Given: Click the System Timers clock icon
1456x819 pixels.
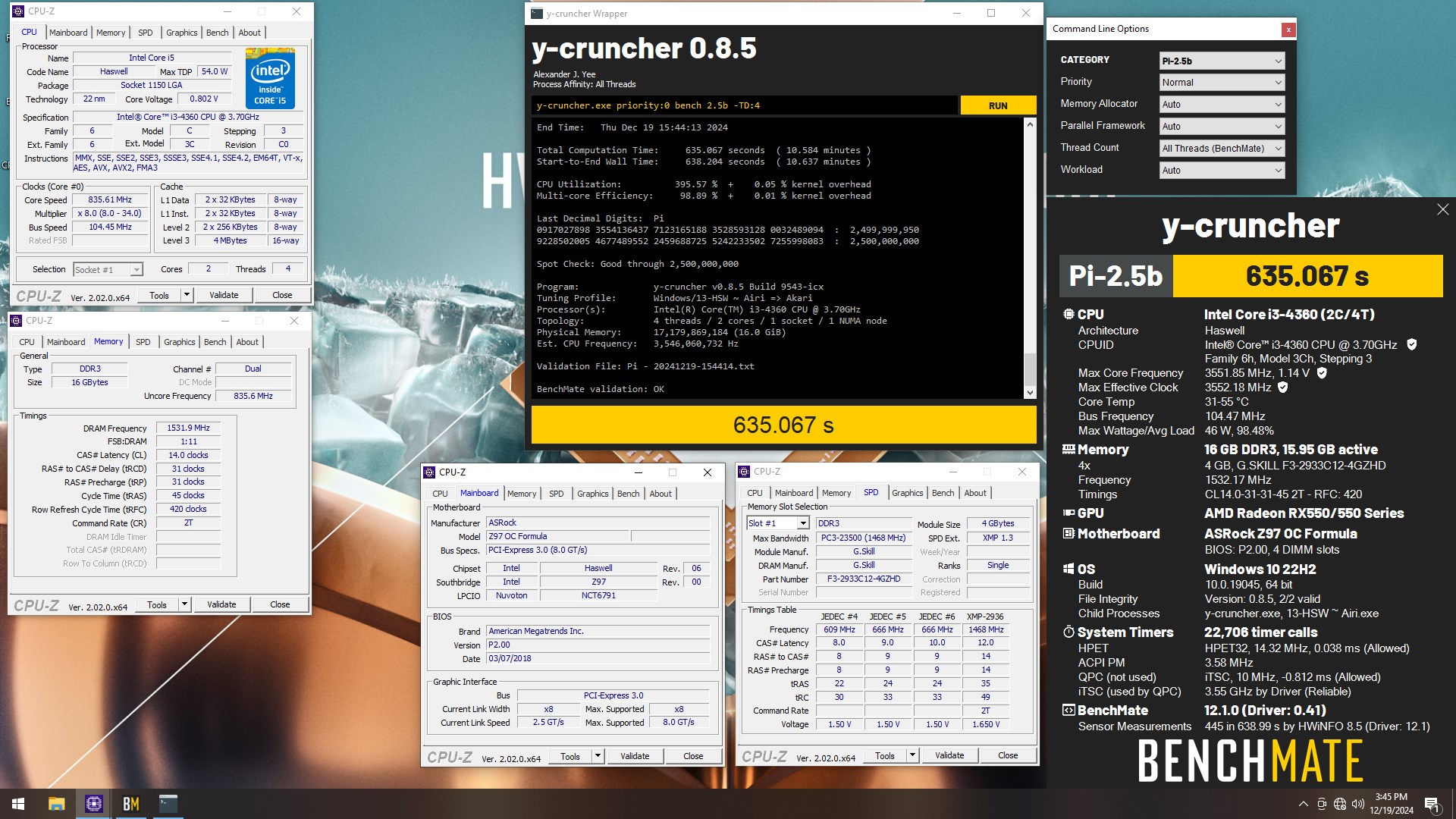Looking at the screenshot, I should 1068,632.
